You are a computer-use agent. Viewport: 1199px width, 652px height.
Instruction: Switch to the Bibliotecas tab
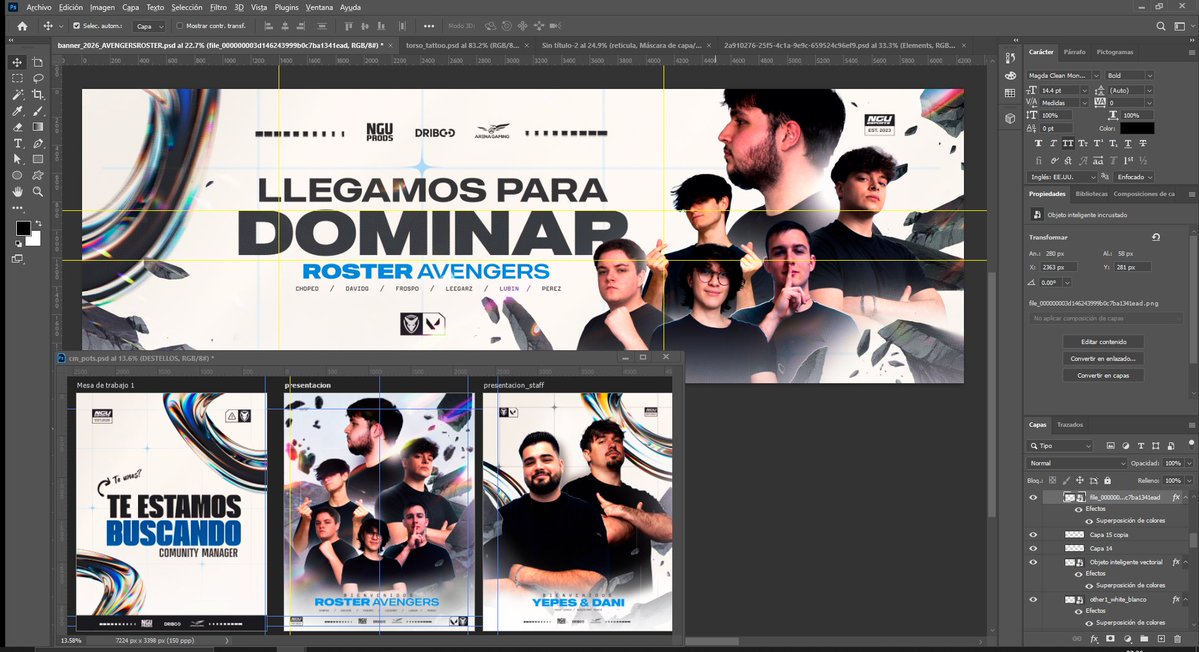1091,193
